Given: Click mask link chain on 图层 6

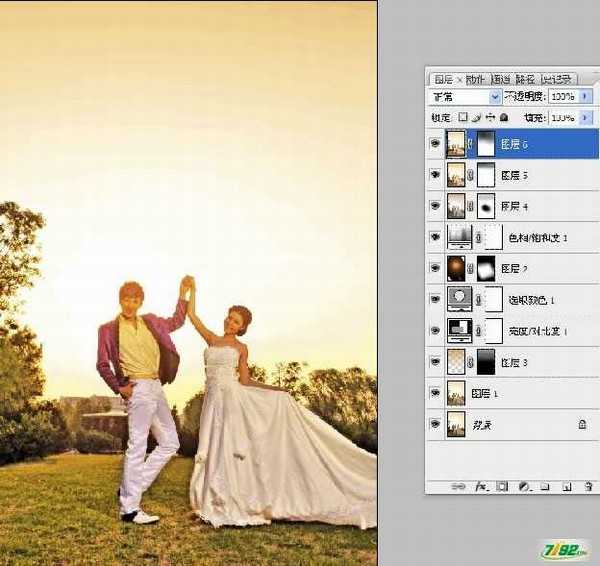Looking at the screenshot, I should (x=471, y=144).
